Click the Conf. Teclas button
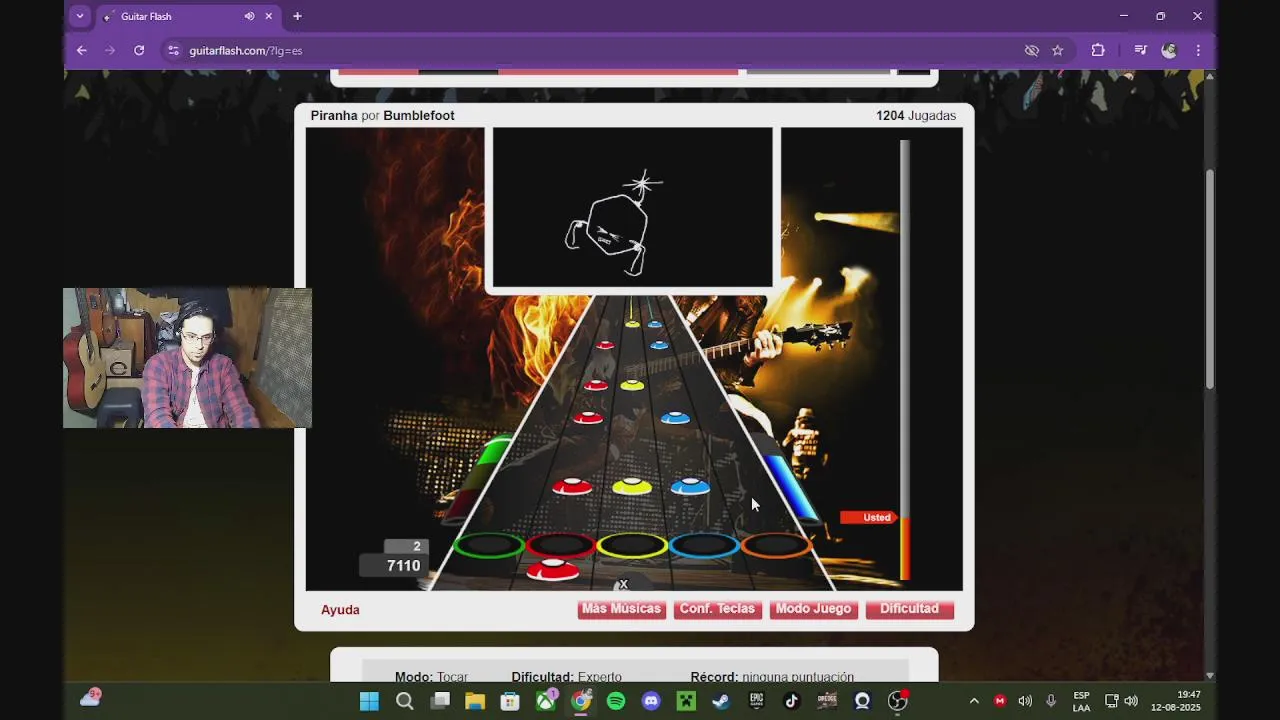The image size is (1280, 720). click(717, 609)
